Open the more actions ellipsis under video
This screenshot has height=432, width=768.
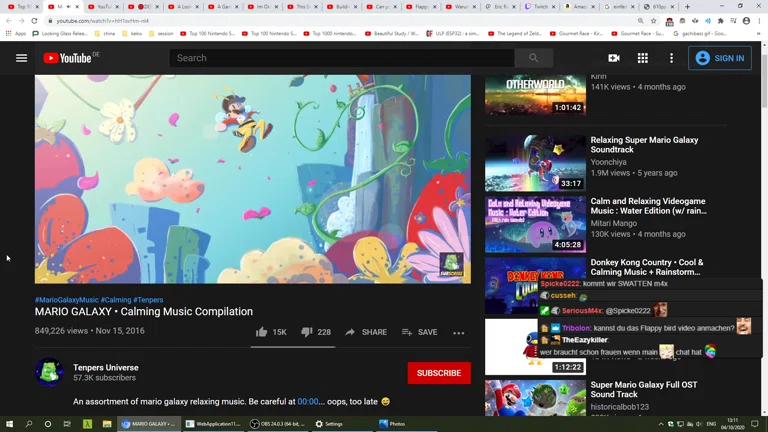[458, 333]
